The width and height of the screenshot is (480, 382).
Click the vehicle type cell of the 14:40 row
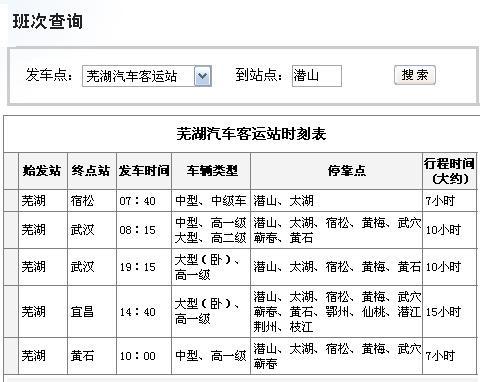[211, 312]
